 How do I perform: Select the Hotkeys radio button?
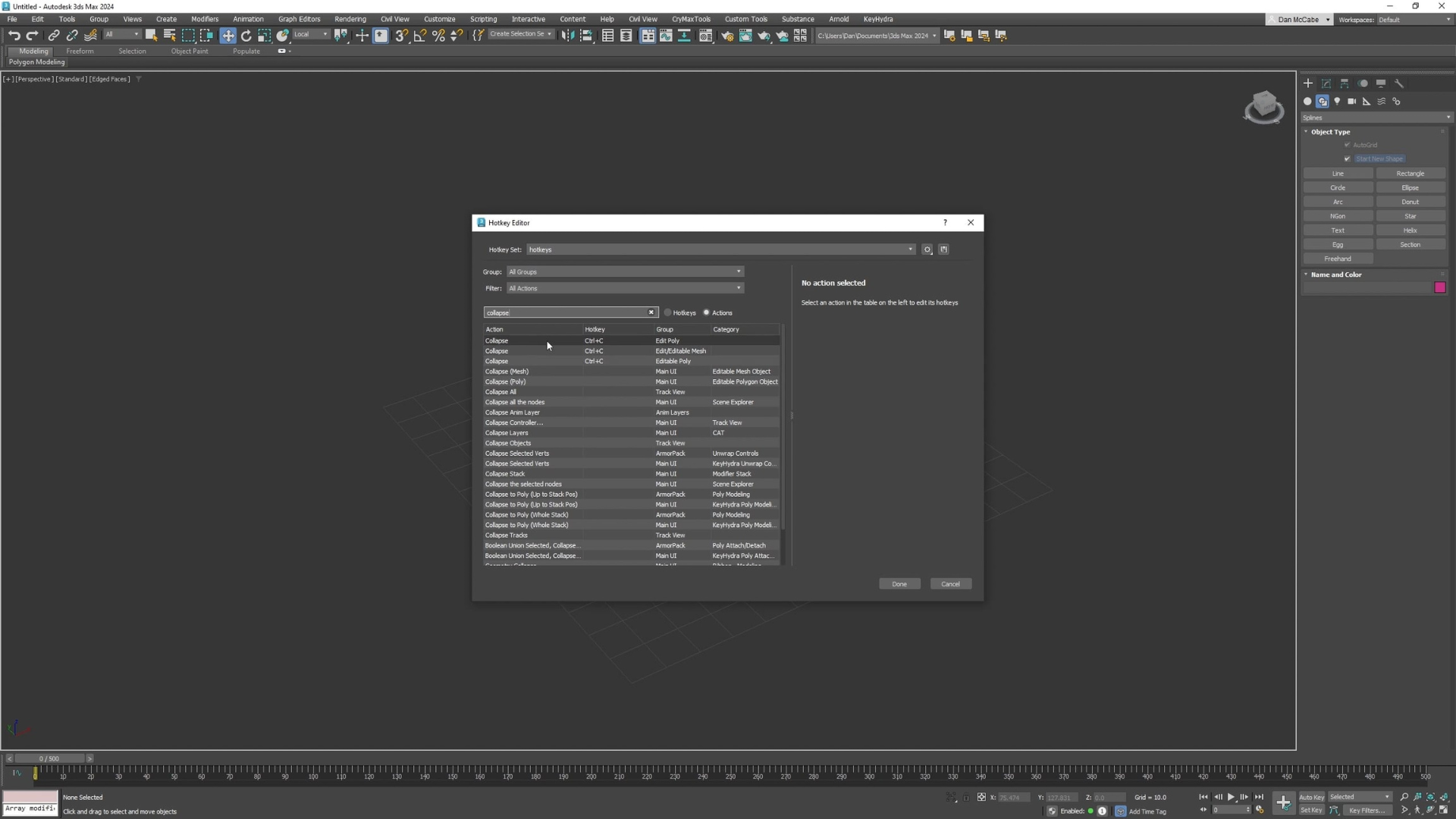[668, 312]
